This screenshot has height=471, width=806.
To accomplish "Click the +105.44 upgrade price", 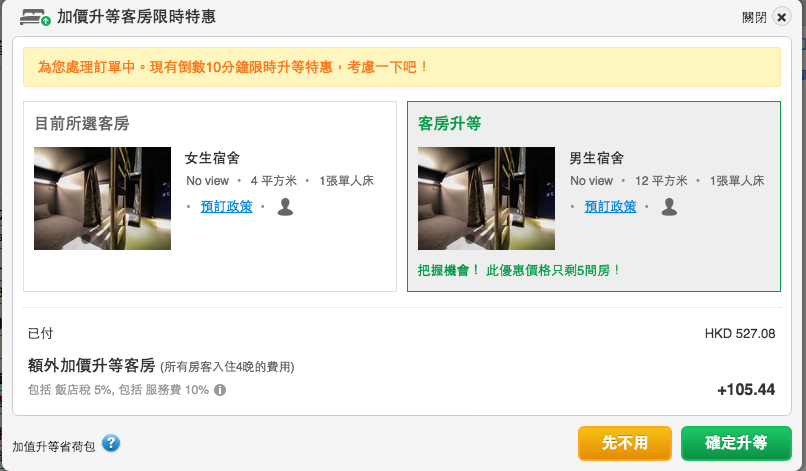I will point(746,389).
